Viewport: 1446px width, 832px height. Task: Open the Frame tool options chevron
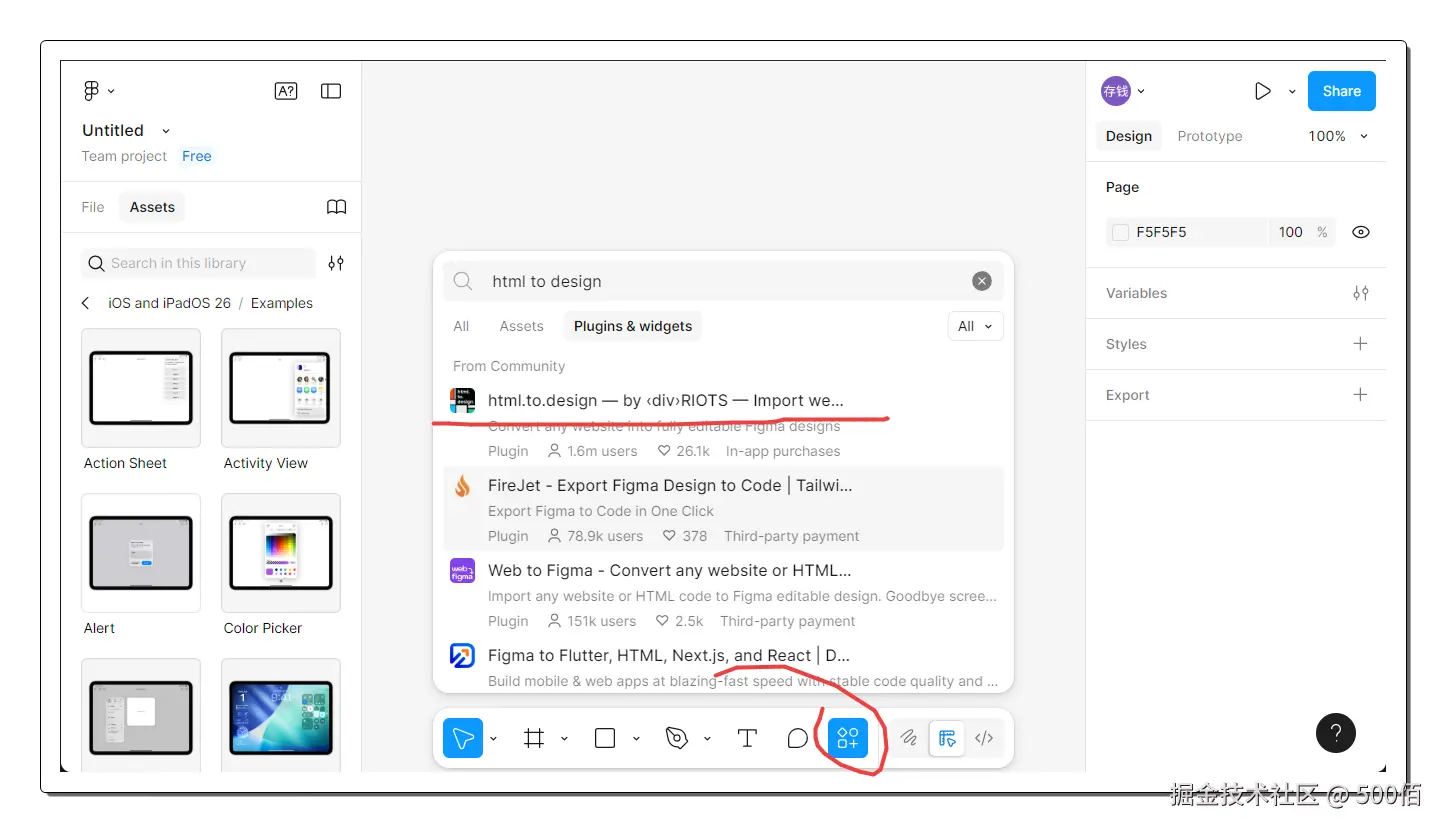[564, 739]
